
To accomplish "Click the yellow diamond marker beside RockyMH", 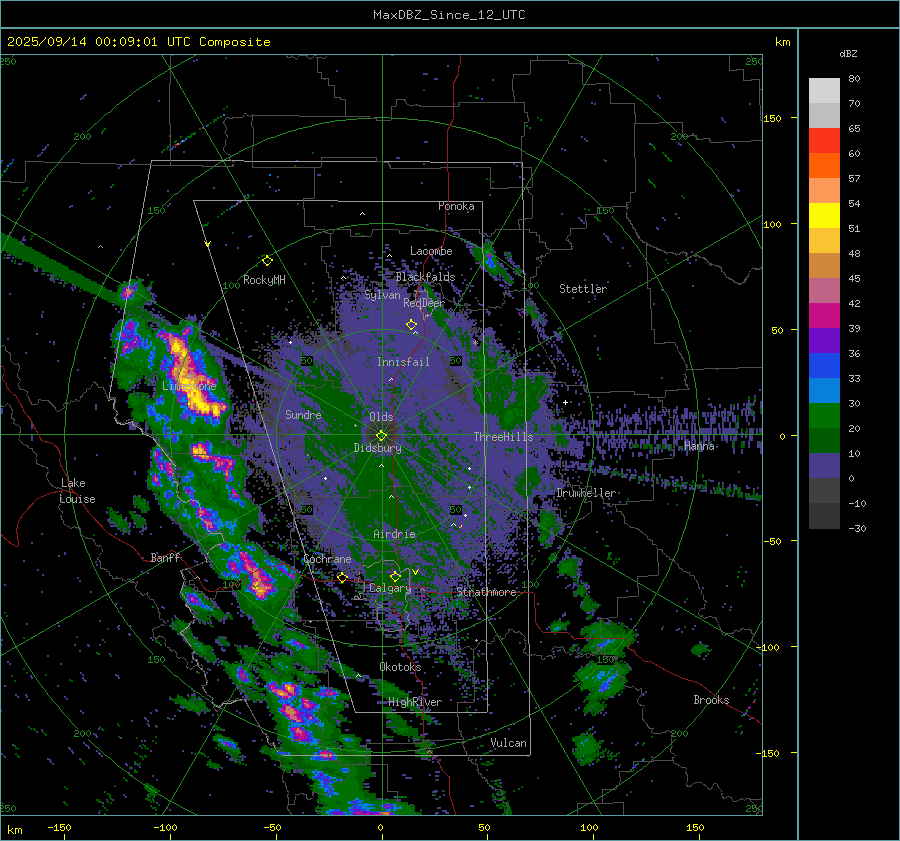I will [x=267, y=261].
